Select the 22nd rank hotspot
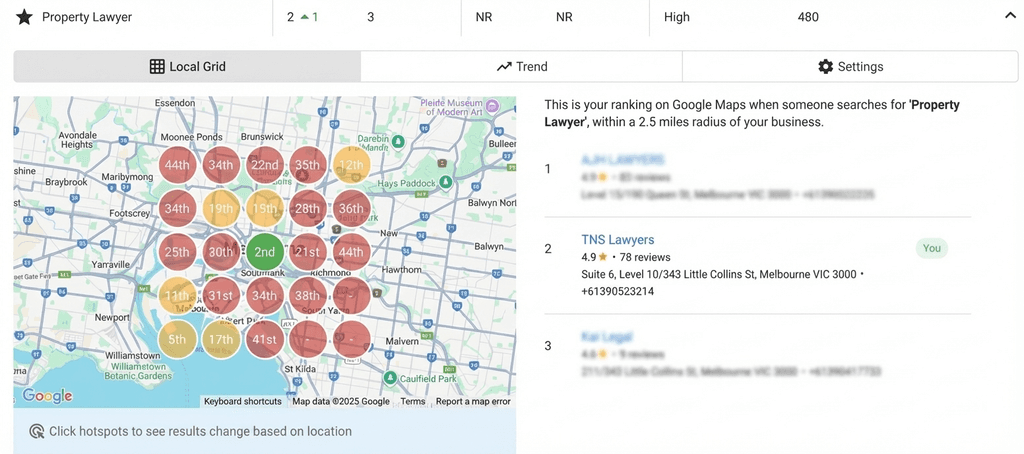The width and height of the screenshot is (1024, 454). (264, 165)
